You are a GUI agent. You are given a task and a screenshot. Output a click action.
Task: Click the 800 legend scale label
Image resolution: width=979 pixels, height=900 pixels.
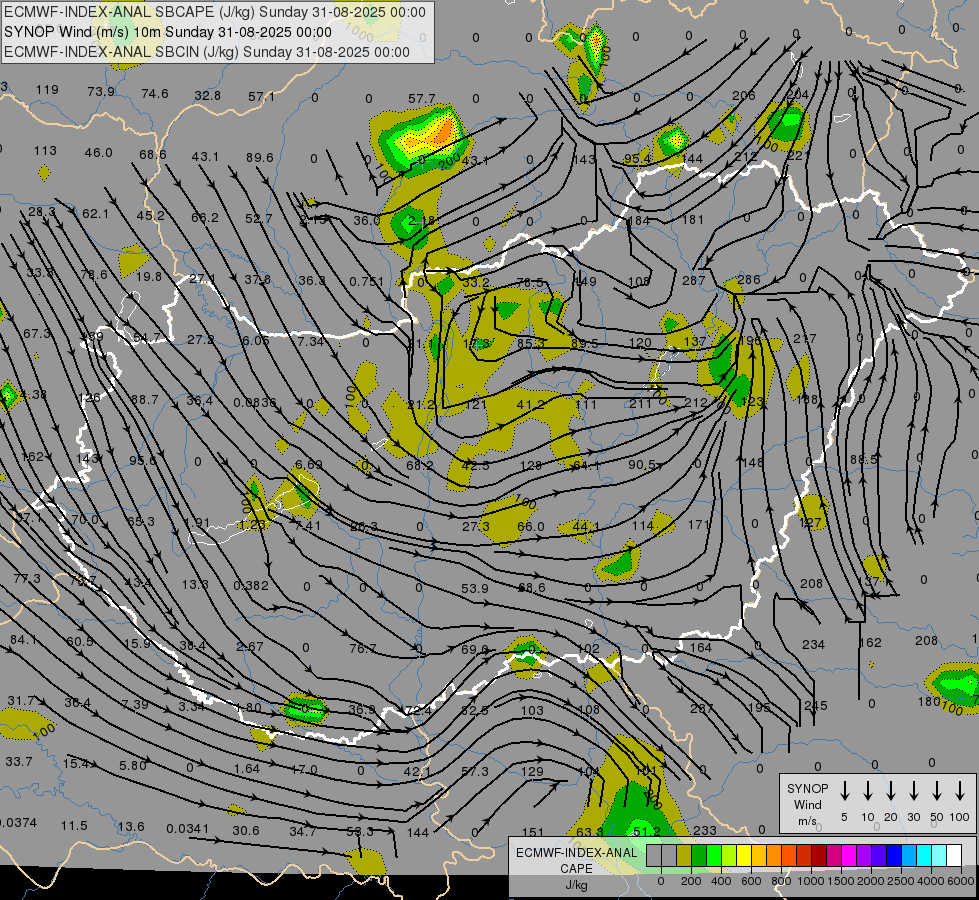pyautogui.click(x=781, y=881)
